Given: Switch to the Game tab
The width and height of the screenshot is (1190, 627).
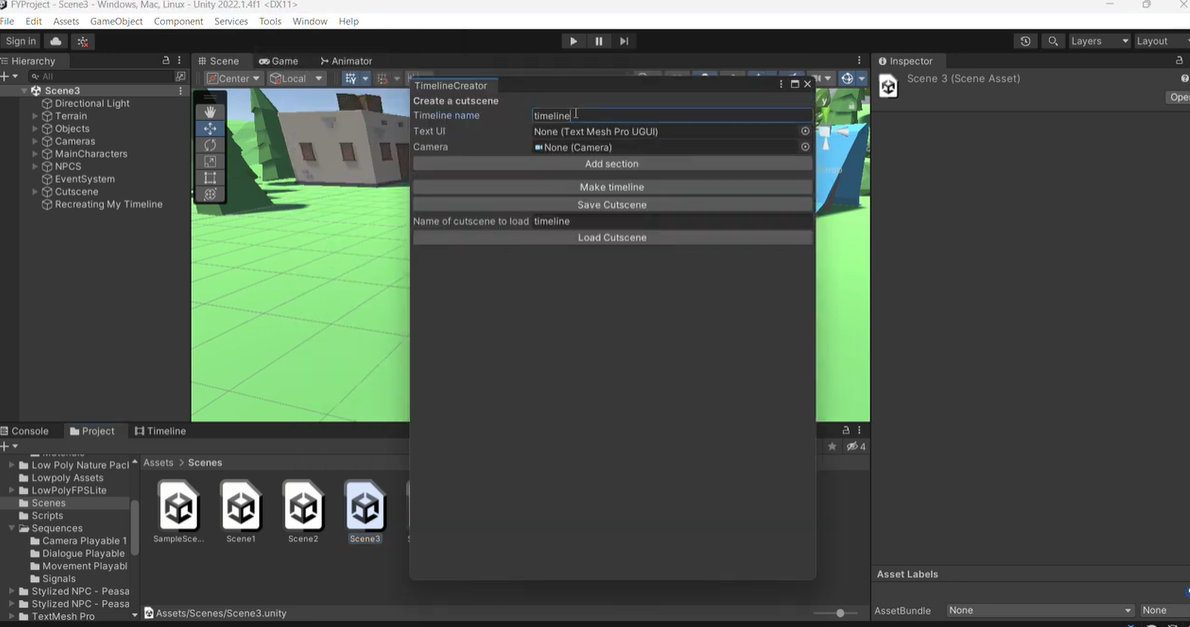Looking at the screenshot, I should pos(278,61).
